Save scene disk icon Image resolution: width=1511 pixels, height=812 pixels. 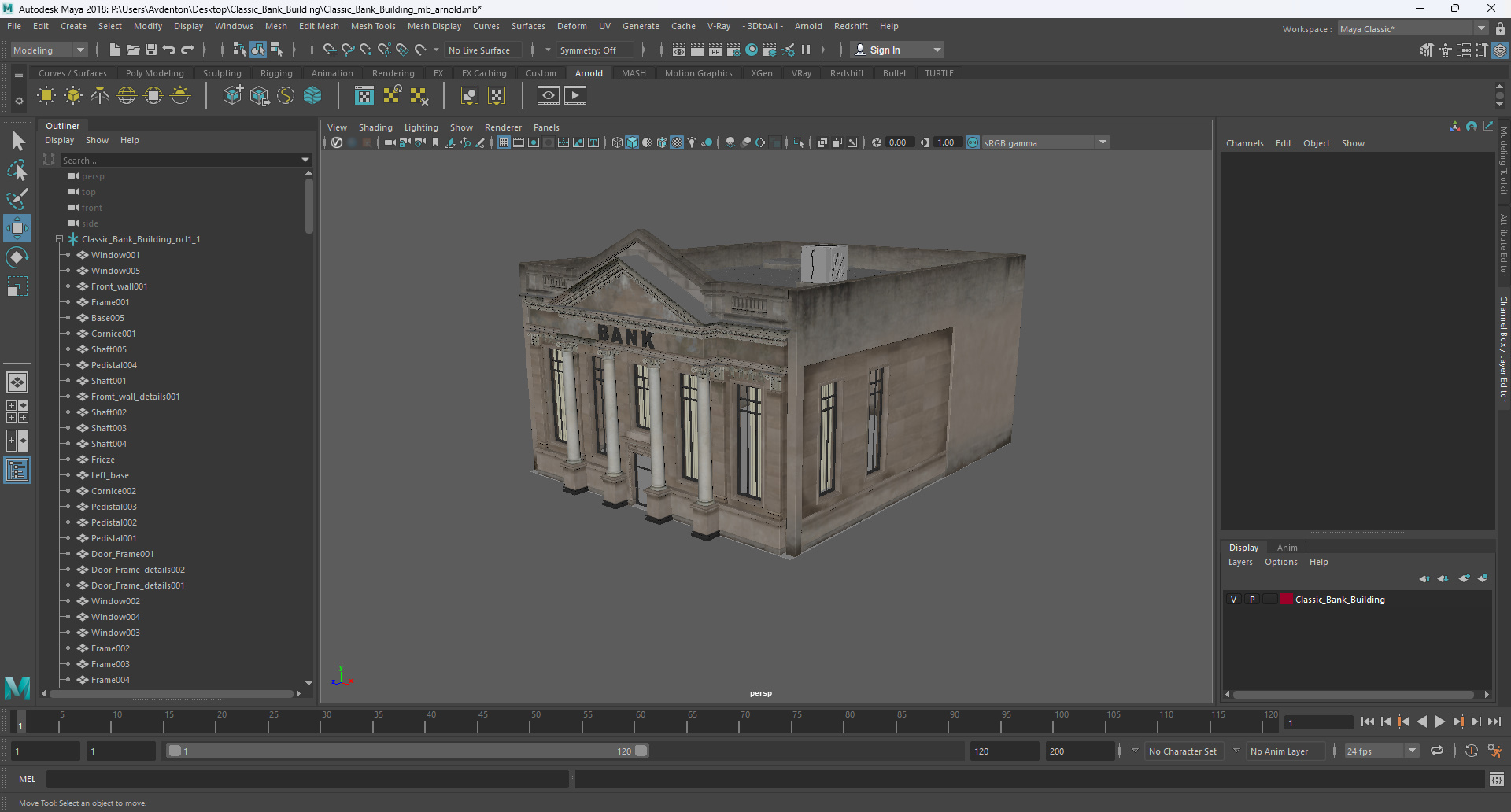pyautogui.click(x=151, y=50)
